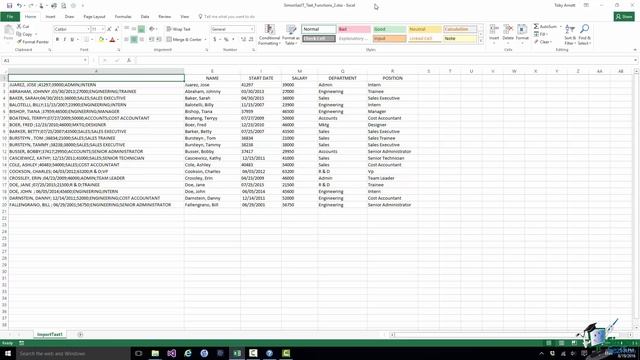
Task: Increase decimal places
Action: tap(243, 40)
